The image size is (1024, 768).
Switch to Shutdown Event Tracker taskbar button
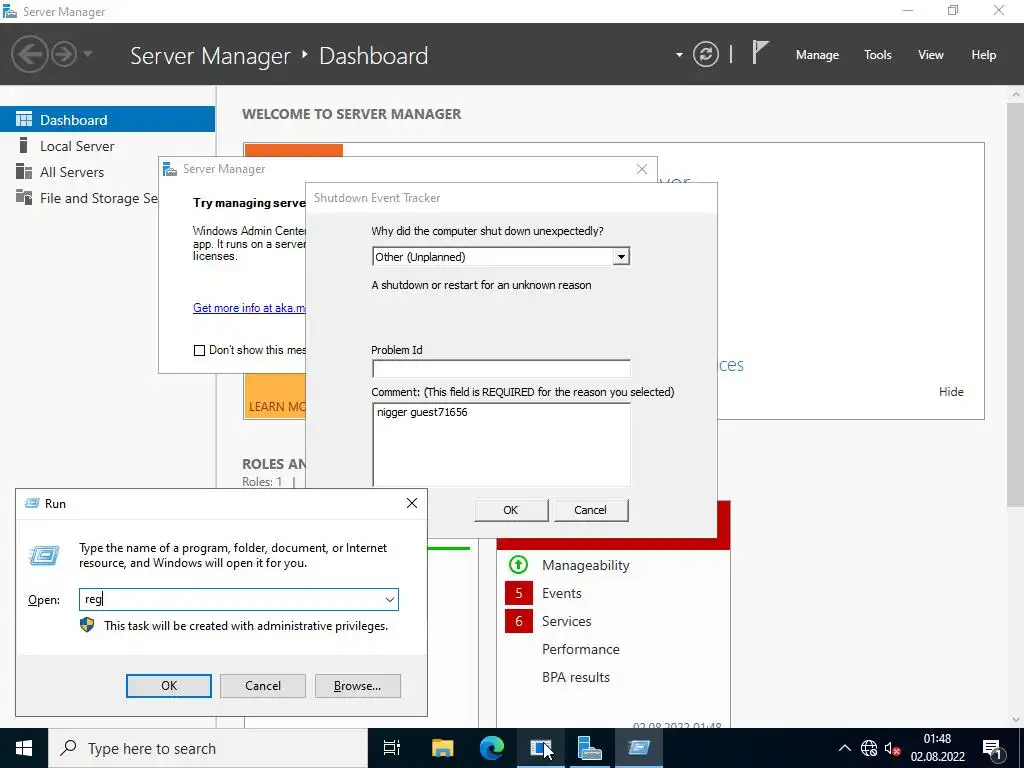[x=541, y=748]
